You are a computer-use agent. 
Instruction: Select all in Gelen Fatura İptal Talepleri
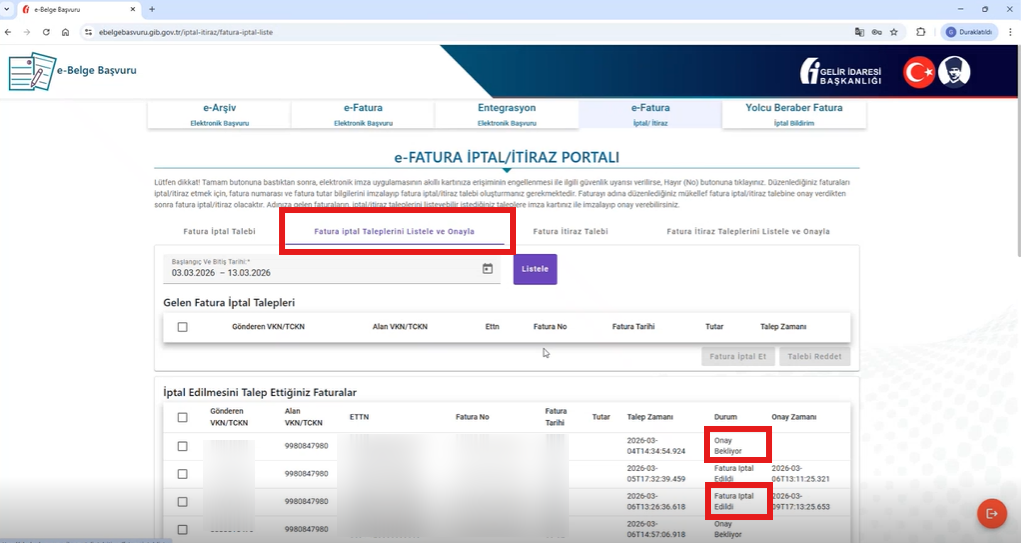[182, 327]
